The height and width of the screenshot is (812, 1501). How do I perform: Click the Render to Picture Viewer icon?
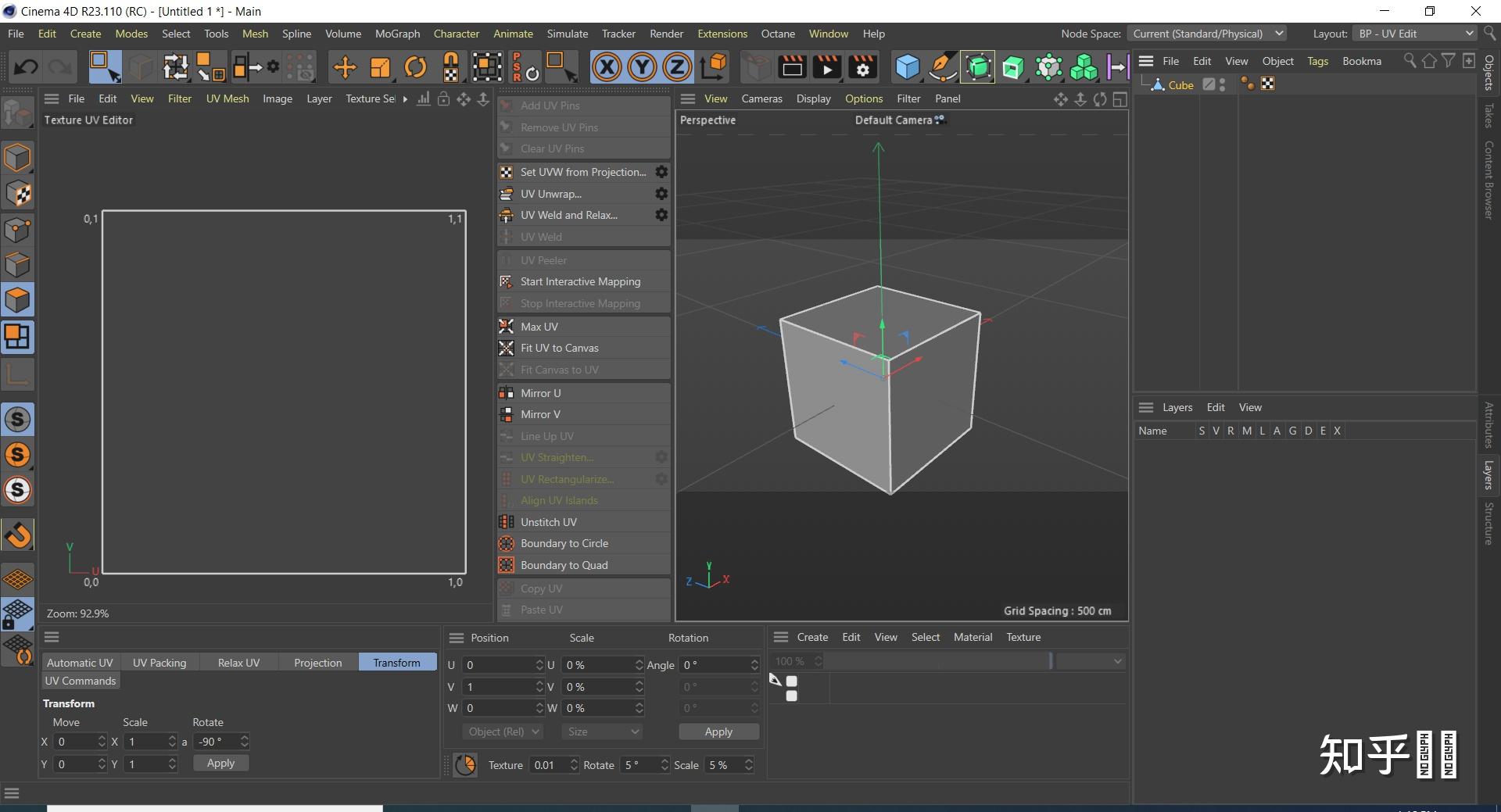(x=826, y=68)
